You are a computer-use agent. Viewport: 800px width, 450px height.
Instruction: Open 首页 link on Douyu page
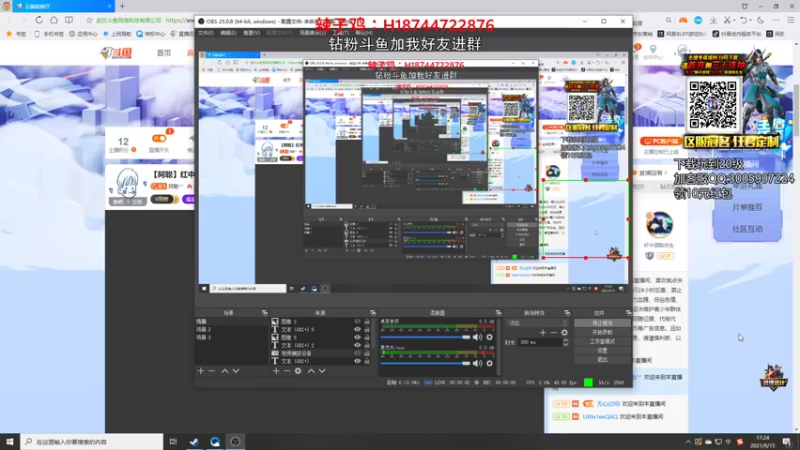[164, 53]
